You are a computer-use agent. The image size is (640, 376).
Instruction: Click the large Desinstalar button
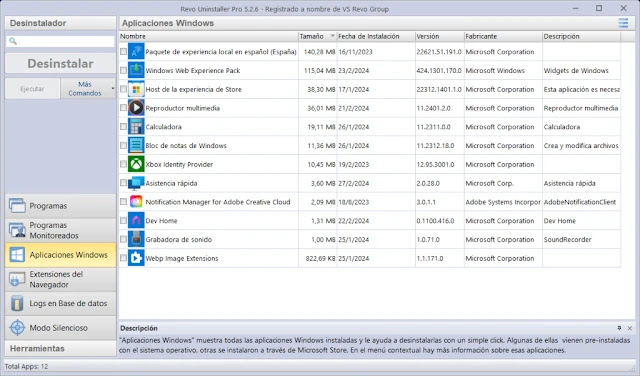tap(60, 63)
